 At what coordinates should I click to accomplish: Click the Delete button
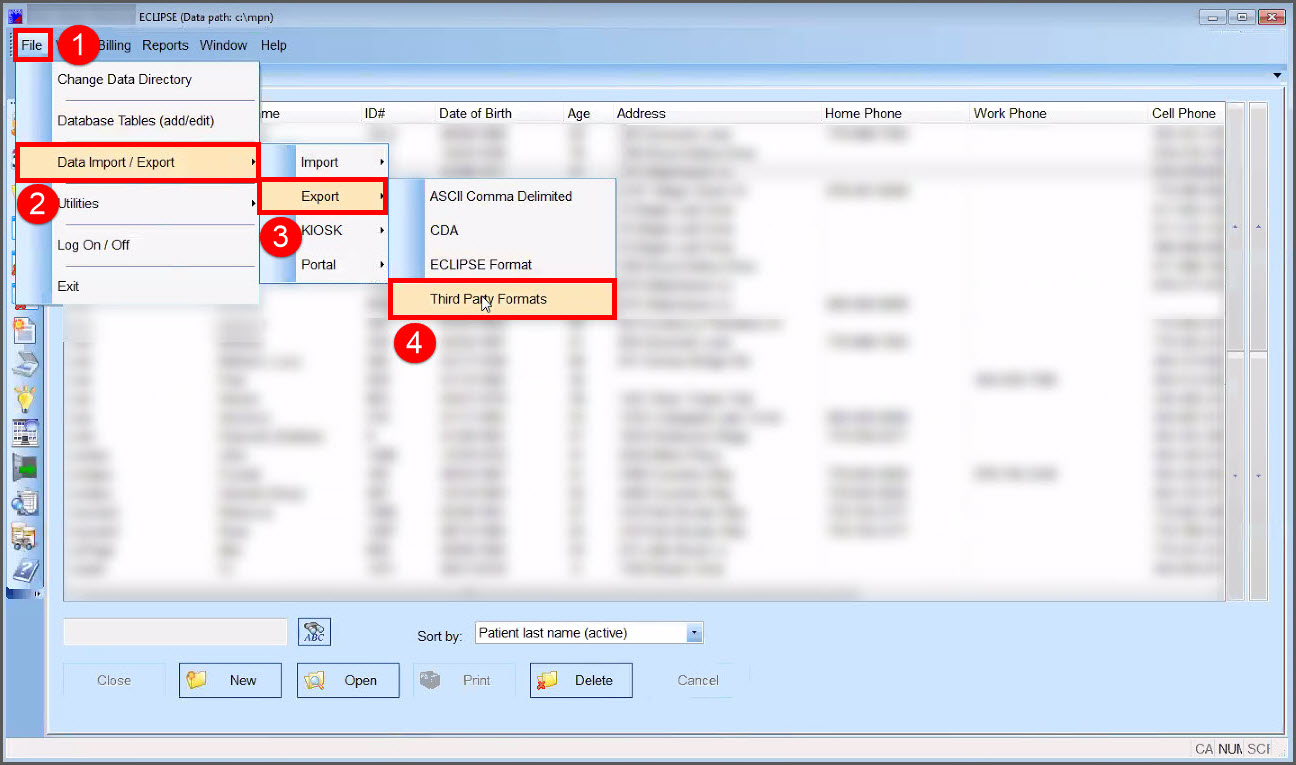(581, 680)
